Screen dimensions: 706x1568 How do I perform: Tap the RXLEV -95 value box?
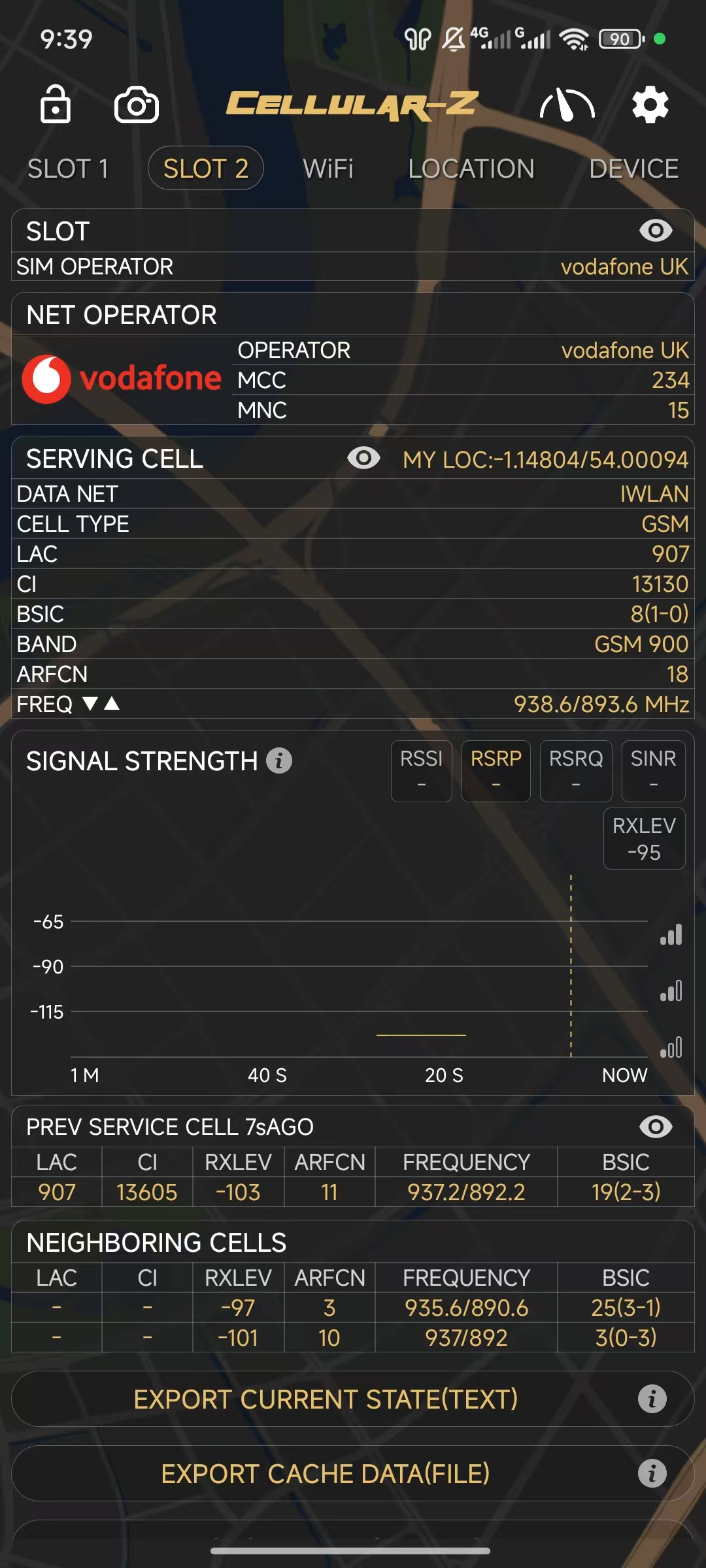coord(644,839)
